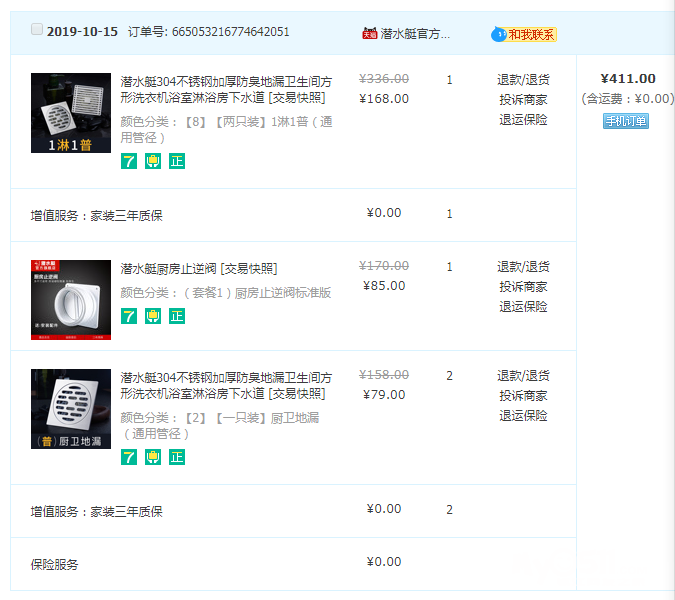675x600 pixels.
Task: Click 退运保险 for the kitchen check valve
Action: [523, 306]
